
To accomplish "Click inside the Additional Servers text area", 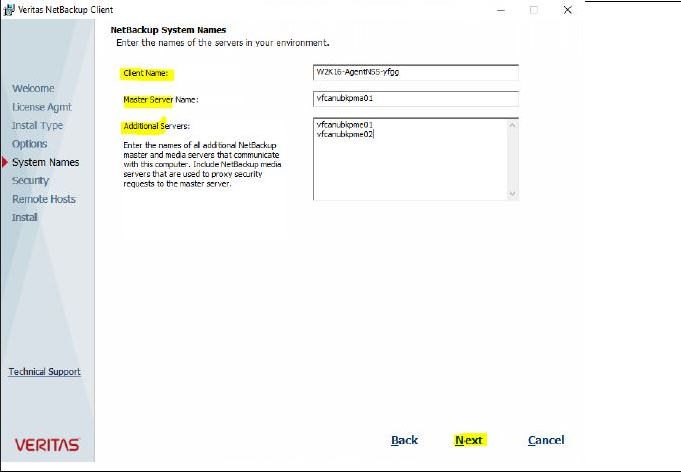I will coord(410,159).
